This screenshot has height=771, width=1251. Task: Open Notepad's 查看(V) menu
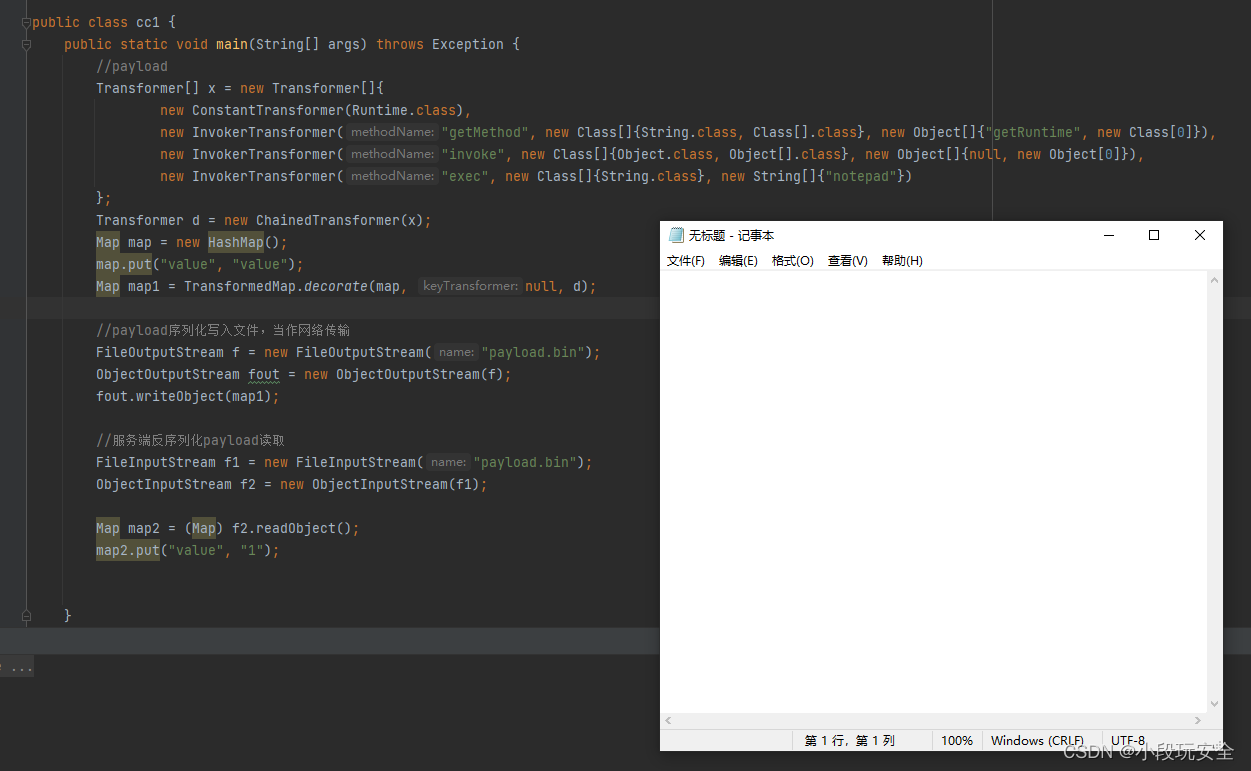[848, 261]
